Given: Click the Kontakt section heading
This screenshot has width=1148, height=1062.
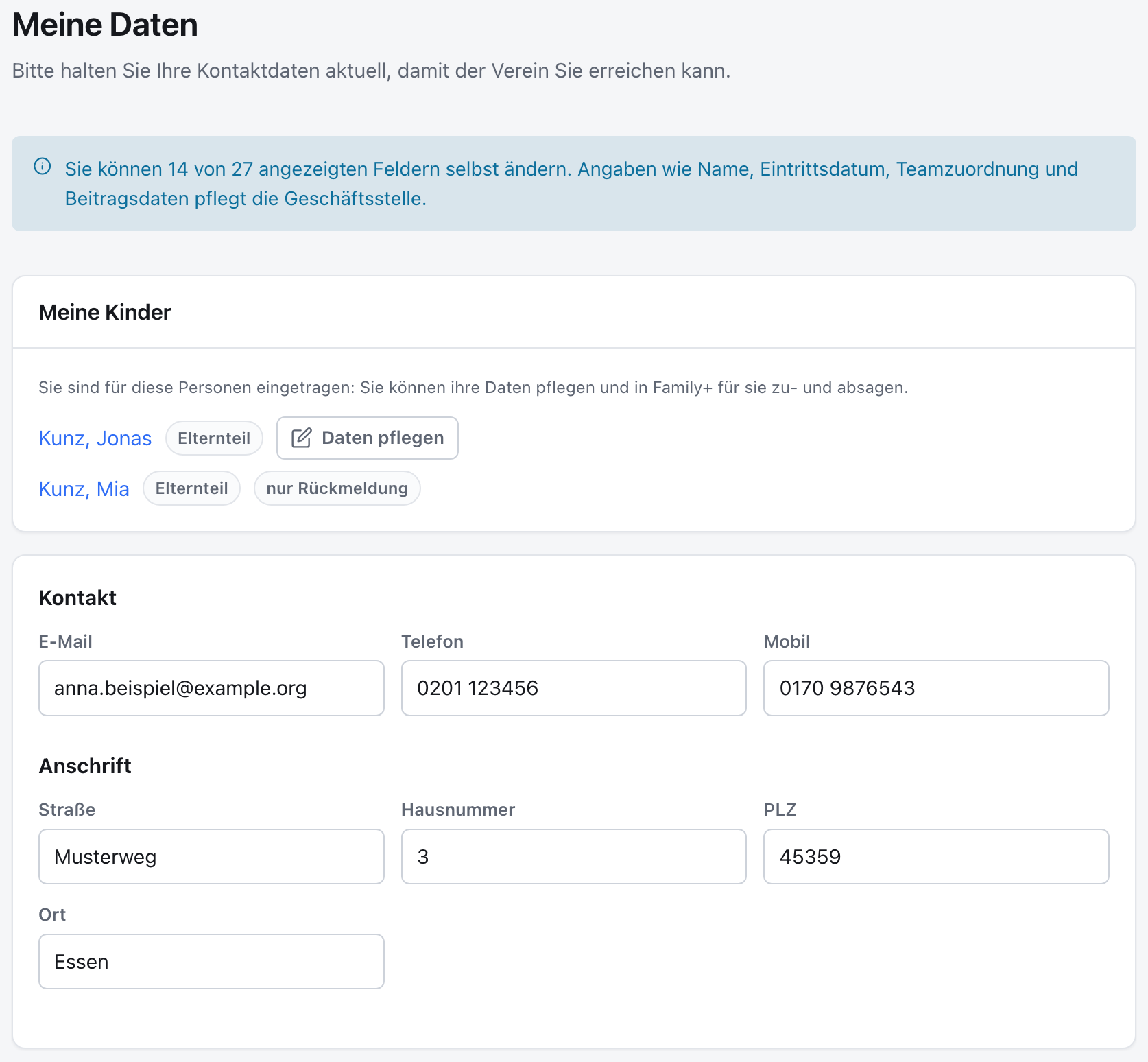Looking at the screenshot, I should click(77, 598).
